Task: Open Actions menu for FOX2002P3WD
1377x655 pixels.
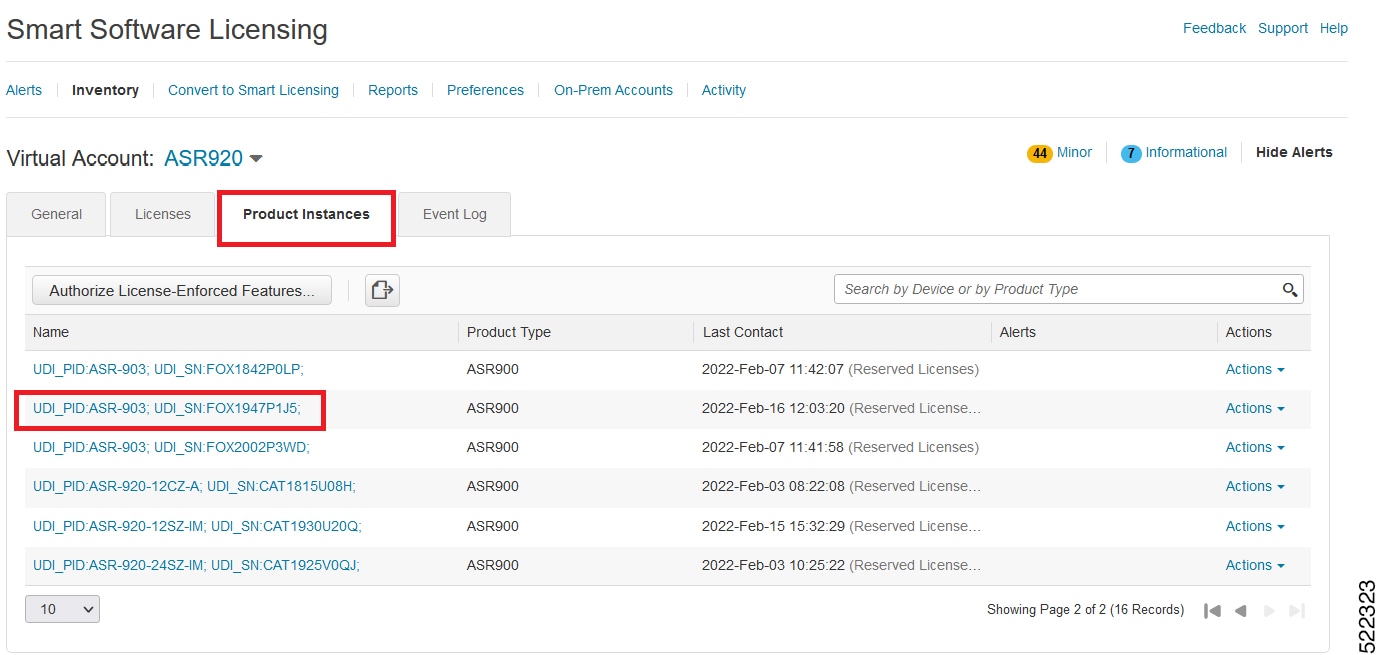Action: pyautogui.click(x=1255, y=447)
